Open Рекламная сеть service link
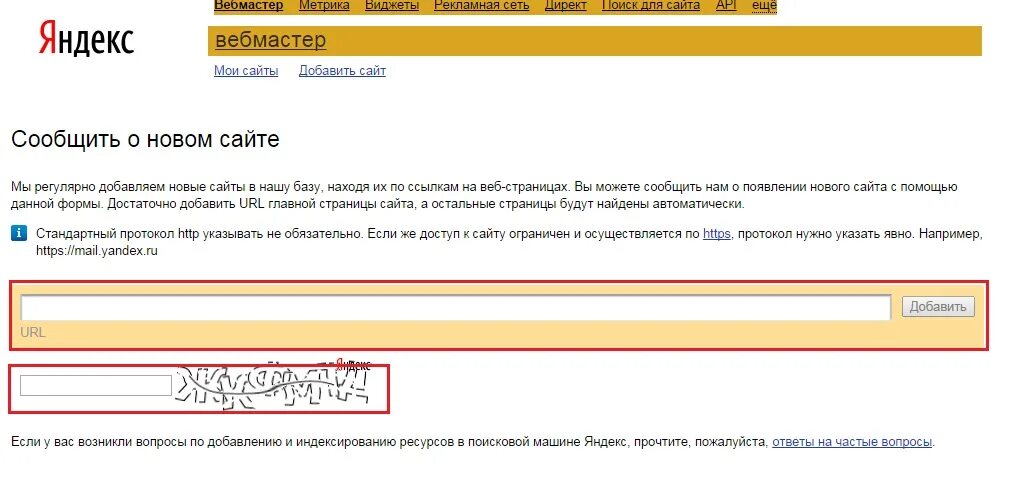Screen dimensions: 1015x478 click(482, 6)
